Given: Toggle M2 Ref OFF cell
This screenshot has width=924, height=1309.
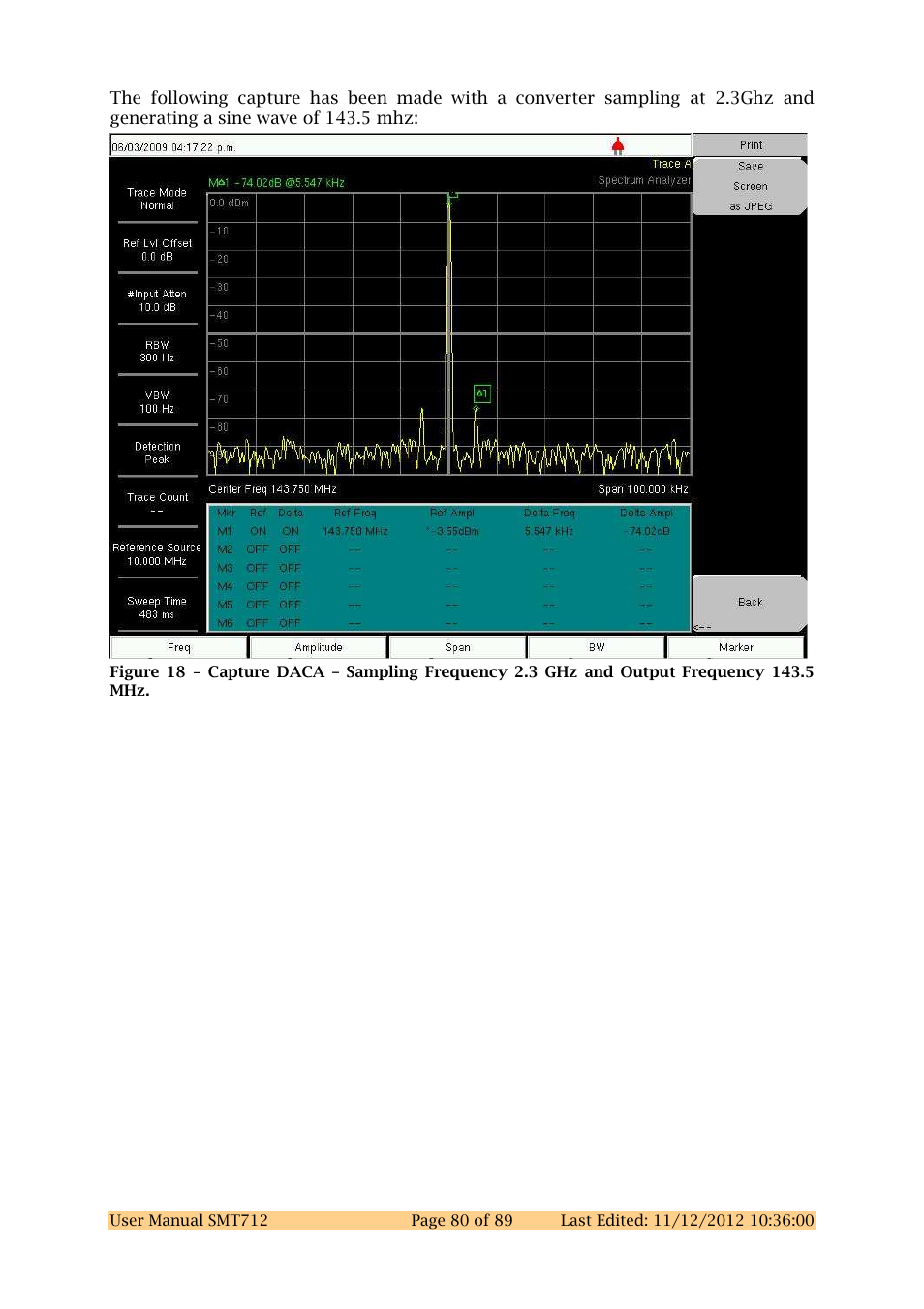Looking at the screenshot, I should (x=258, y=549).
